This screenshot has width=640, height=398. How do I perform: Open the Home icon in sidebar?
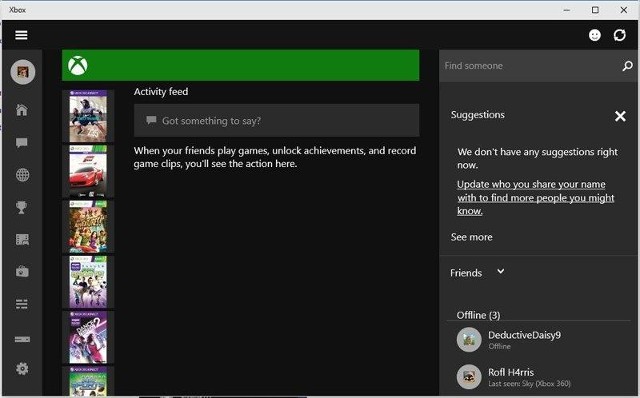point(22,110)
